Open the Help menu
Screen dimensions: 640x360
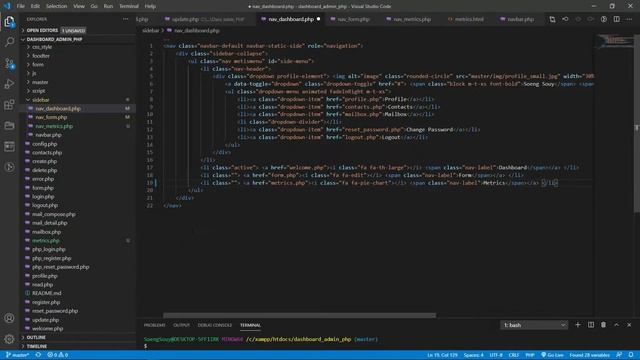(x=150, y=6)
